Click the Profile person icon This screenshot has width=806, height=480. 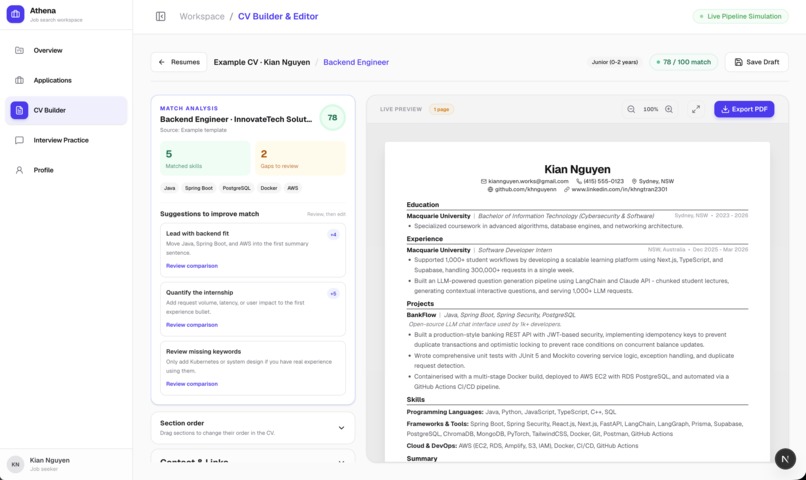pos(20,170)
